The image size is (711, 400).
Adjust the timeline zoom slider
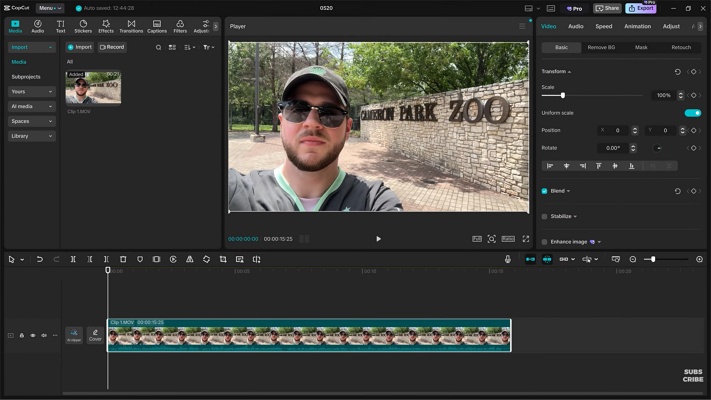[x=653, y=259]
